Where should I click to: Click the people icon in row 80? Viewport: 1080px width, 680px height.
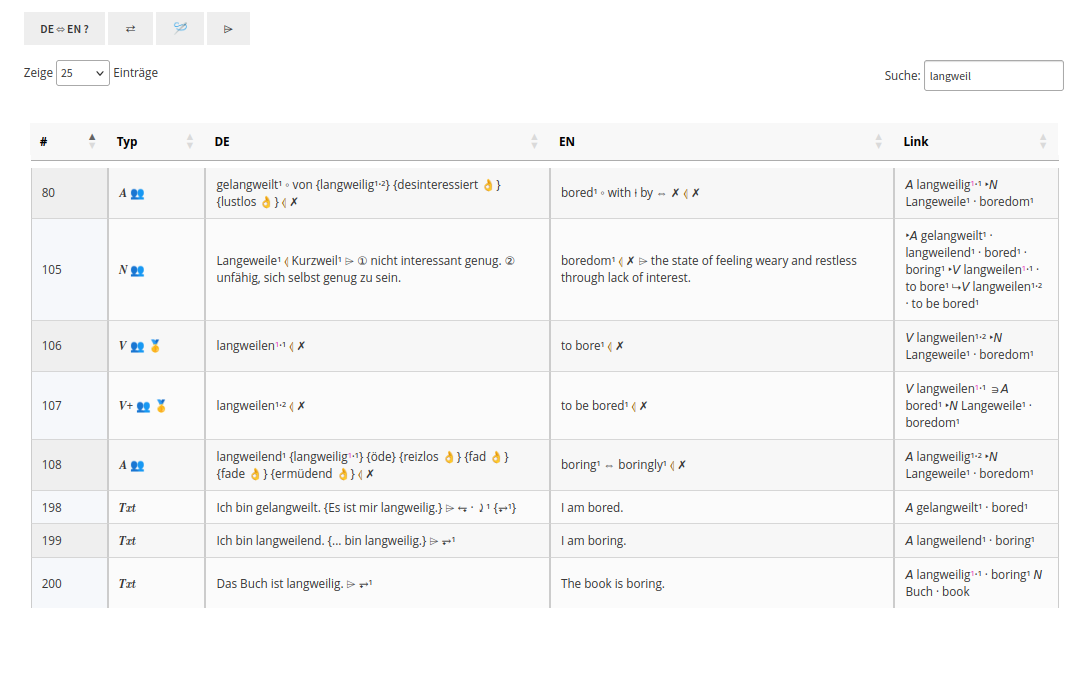point(137,194)
